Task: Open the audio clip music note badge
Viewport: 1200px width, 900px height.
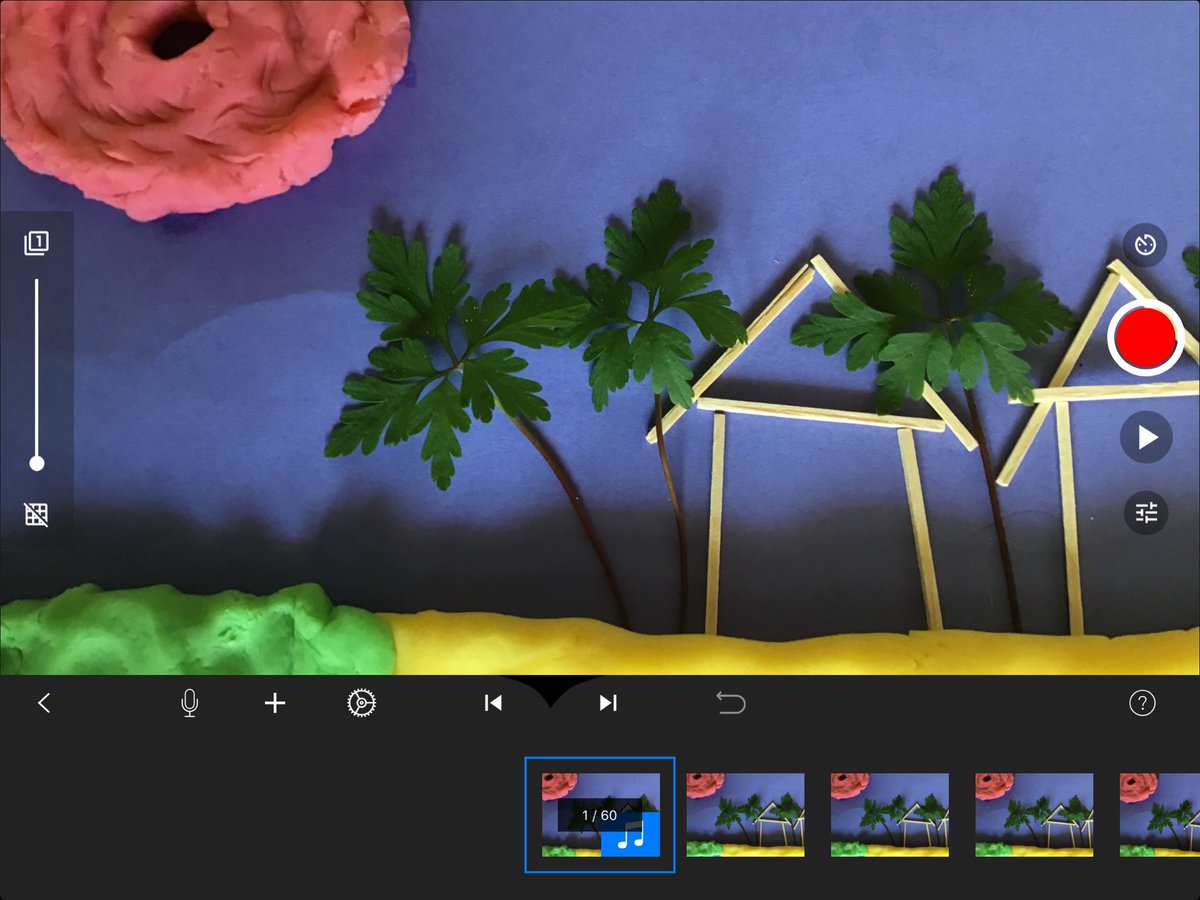Action: (x=631, y=835)
